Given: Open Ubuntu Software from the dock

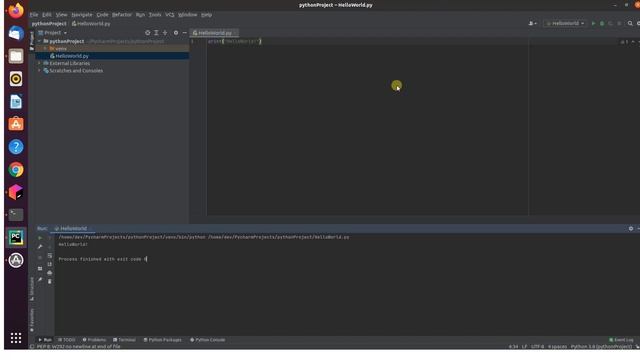Looking at the screenshot, I should pos(16,124).
